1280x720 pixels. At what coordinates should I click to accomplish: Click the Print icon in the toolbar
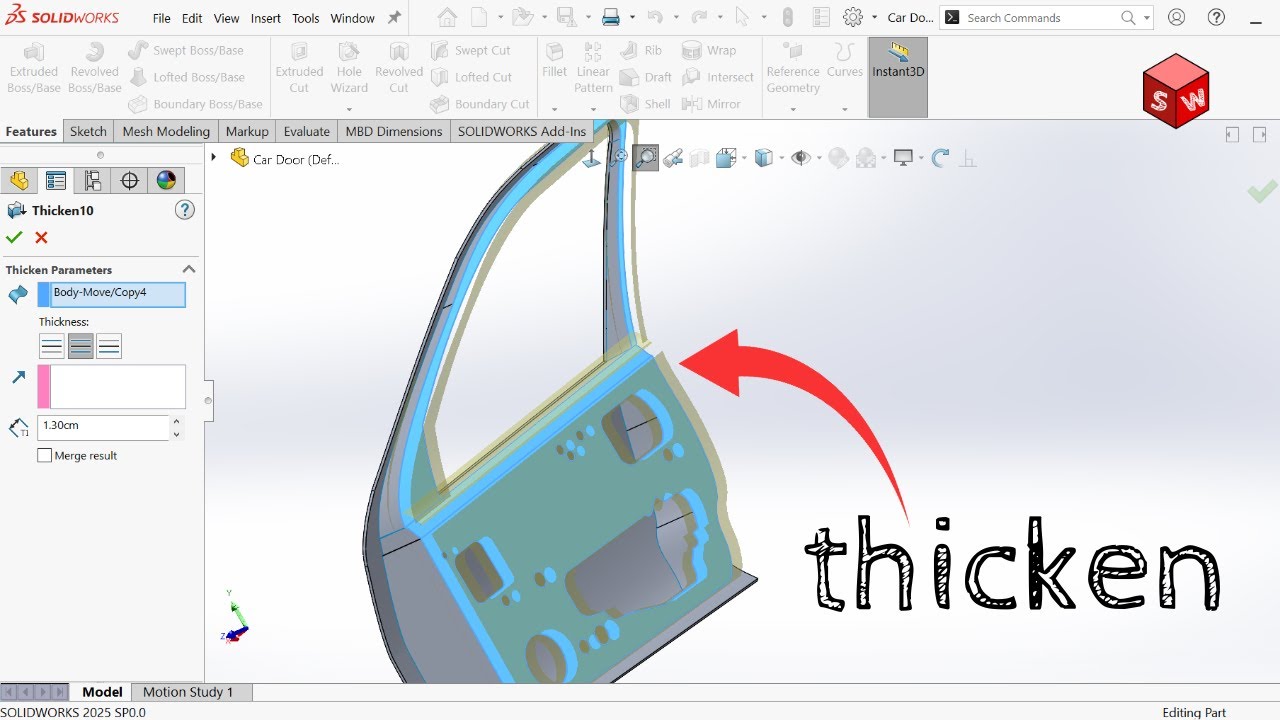coord(610,17)
